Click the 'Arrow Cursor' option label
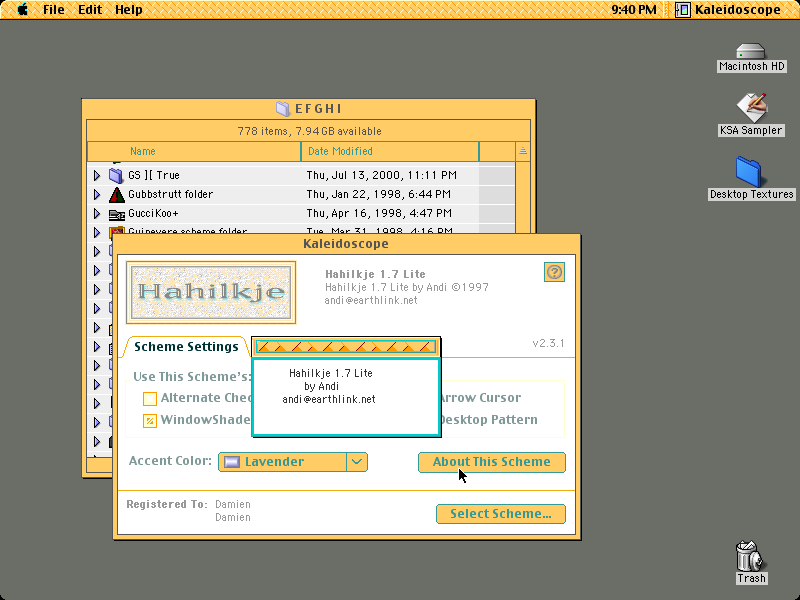The height and width of the screenshot is (600, 800). [x=481, y=398]
